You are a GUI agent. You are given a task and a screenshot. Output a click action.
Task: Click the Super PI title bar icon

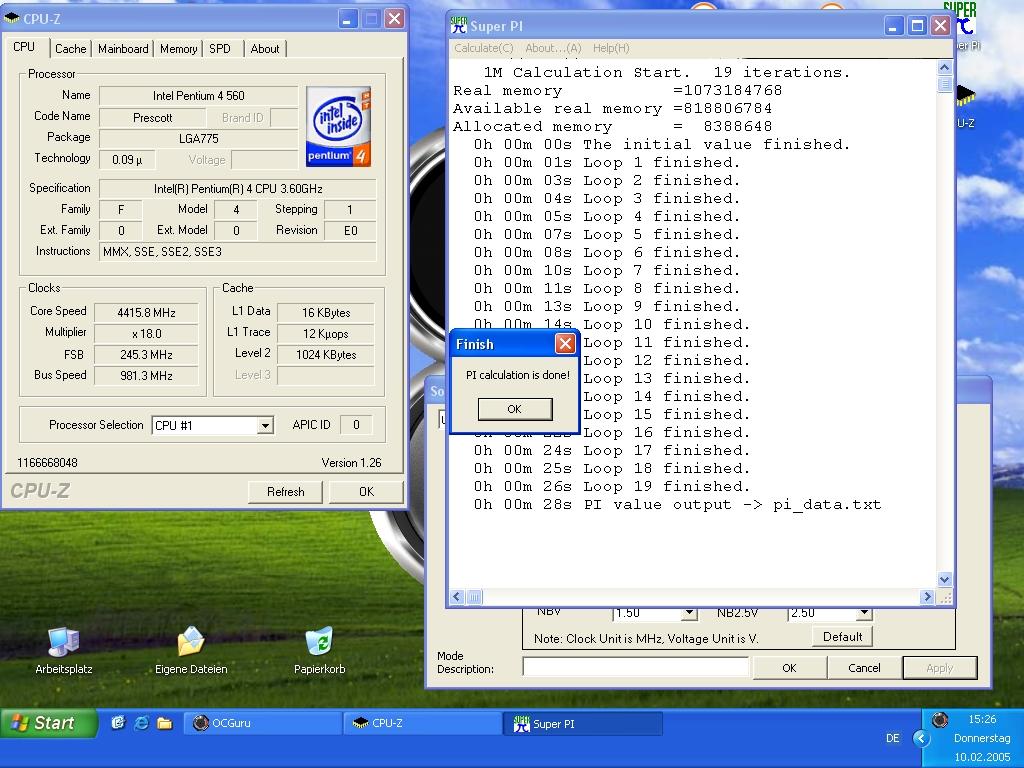click(459, 25)
